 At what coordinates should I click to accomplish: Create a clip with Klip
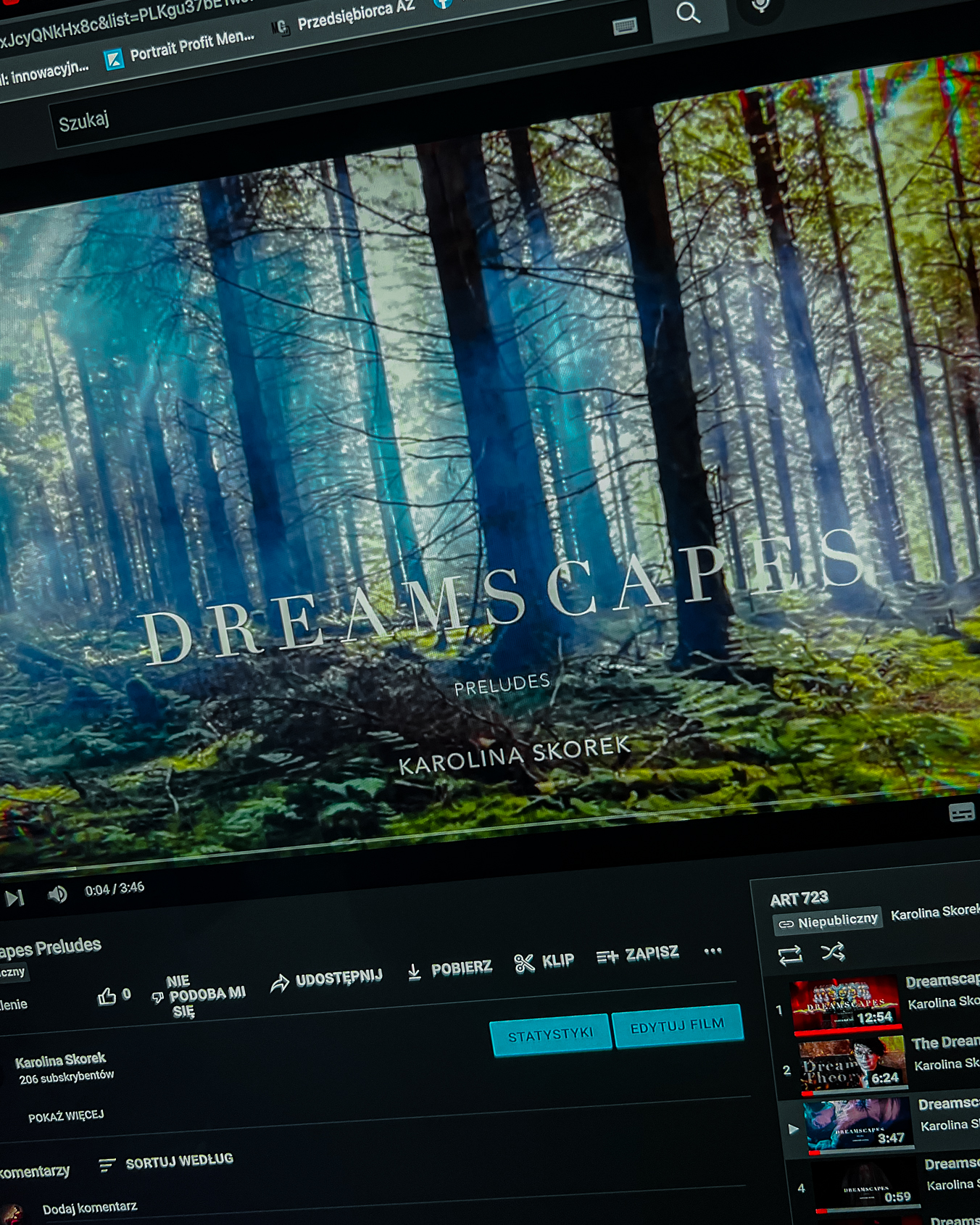click(544, 961)
